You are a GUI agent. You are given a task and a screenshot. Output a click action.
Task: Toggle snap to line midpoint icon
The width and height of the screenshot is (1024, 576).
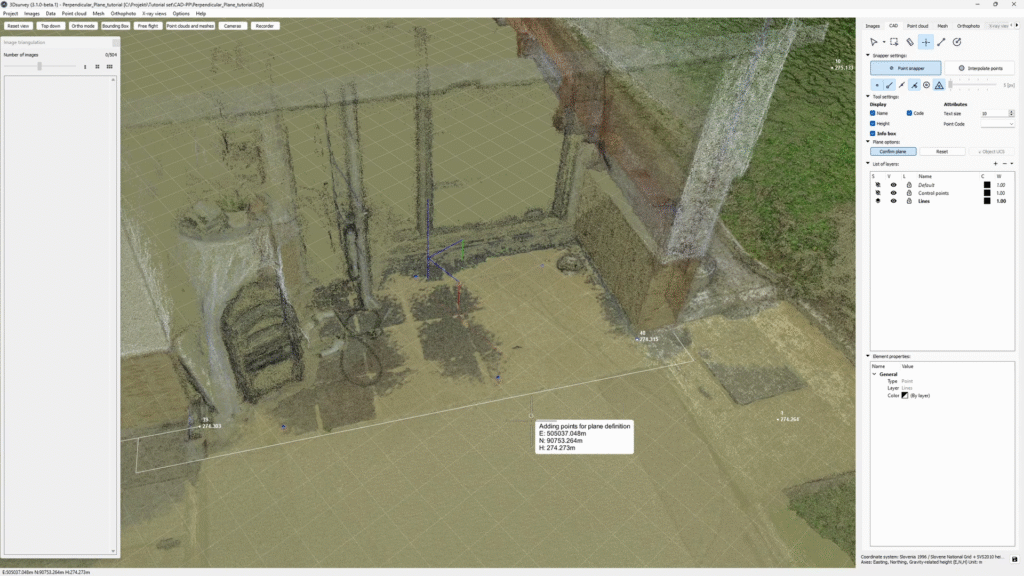click(902, 85)
